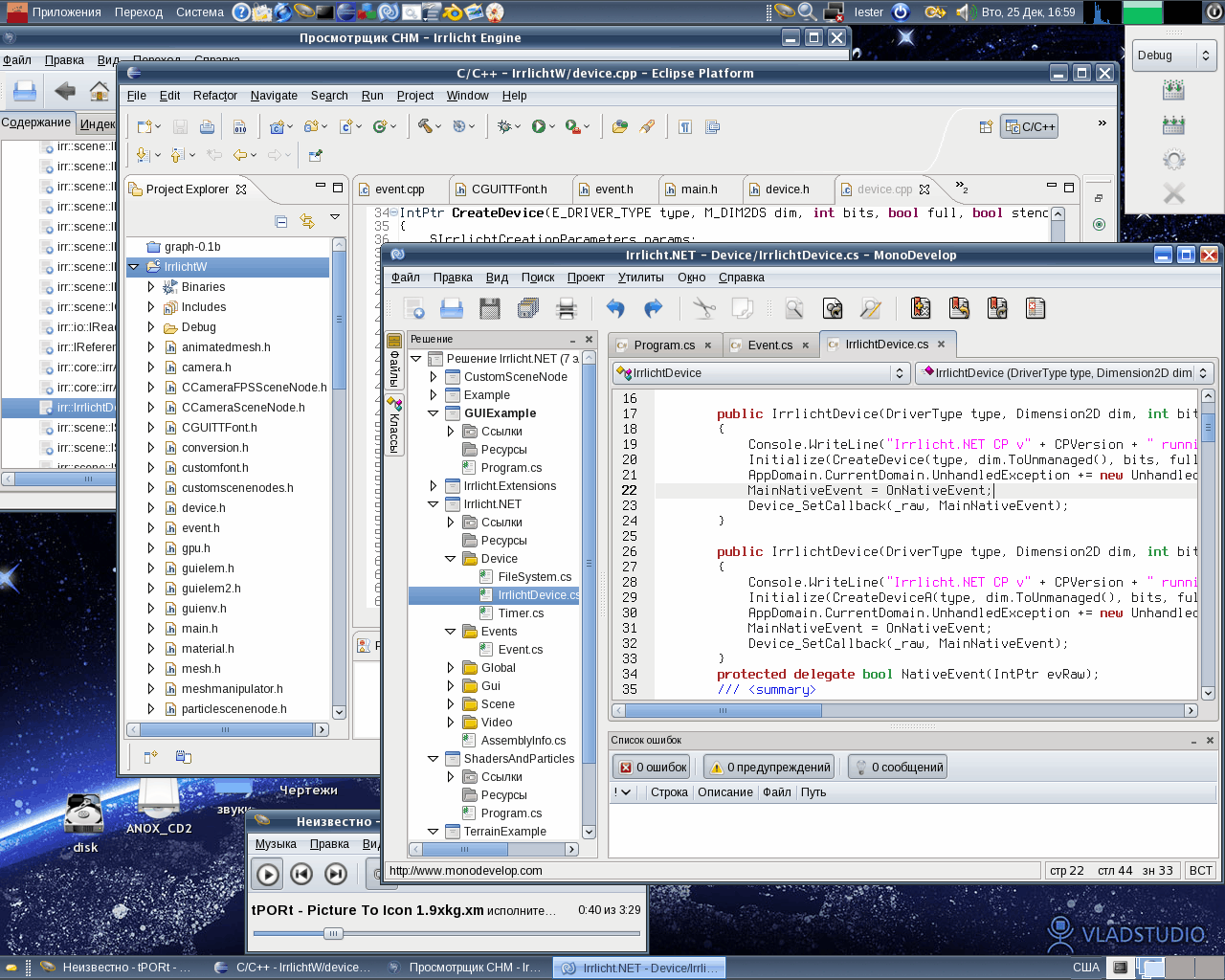The height and width of the screenshot is (980, 1225).
Task: Expand CustomSceneNode project in solution tree
Action: (434, 376)
